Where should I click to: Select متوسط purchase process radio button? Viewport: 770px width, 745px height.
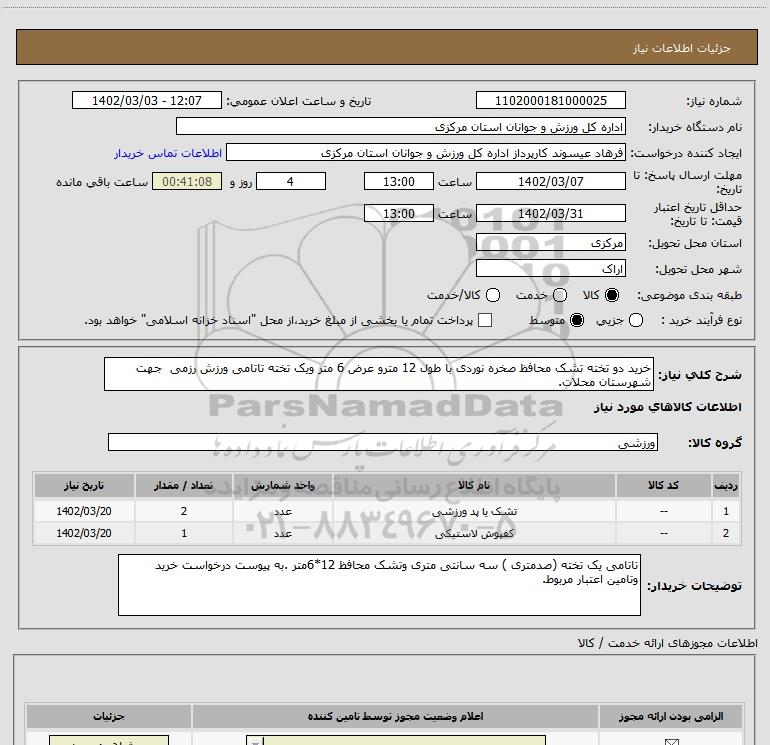point(577,321)
